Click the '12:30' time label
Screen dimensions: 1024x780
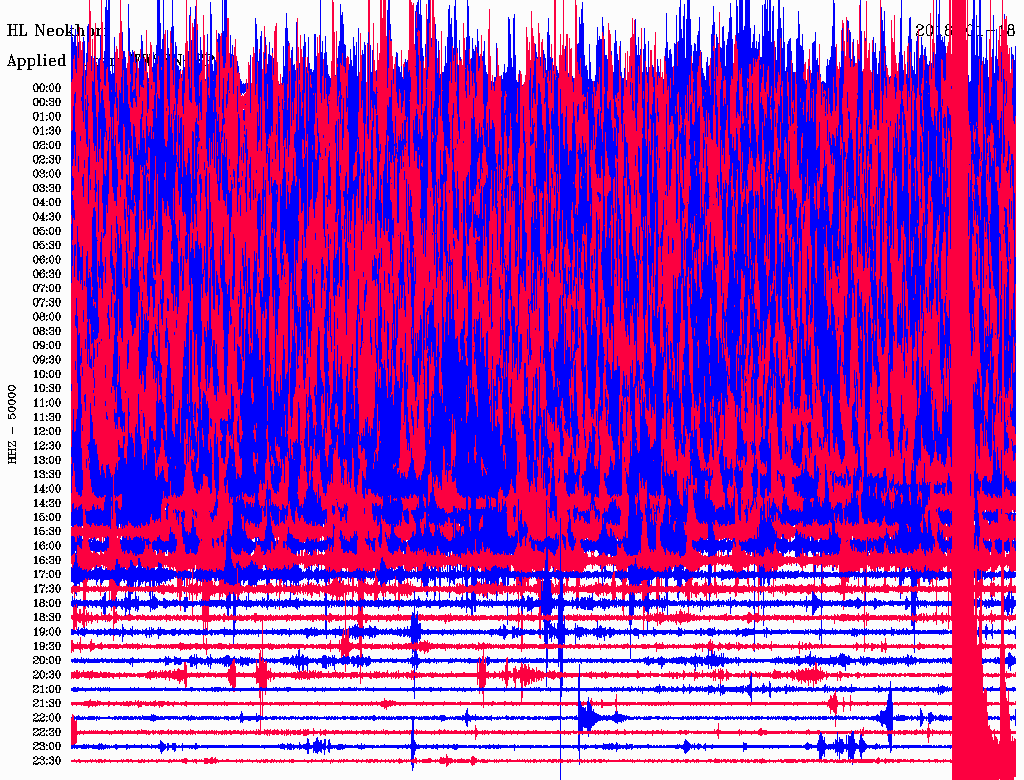pyautogui.click(x=47, y=446)
